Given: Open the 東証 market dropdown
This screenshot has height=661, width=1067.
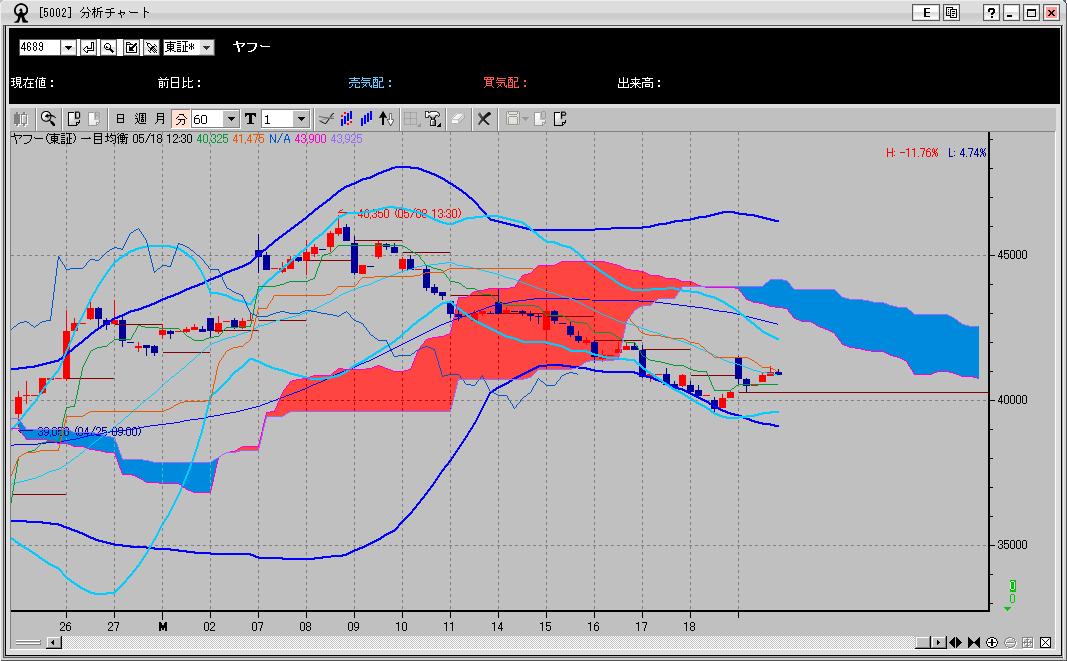Looking at the screenshot, I should 207,48.
